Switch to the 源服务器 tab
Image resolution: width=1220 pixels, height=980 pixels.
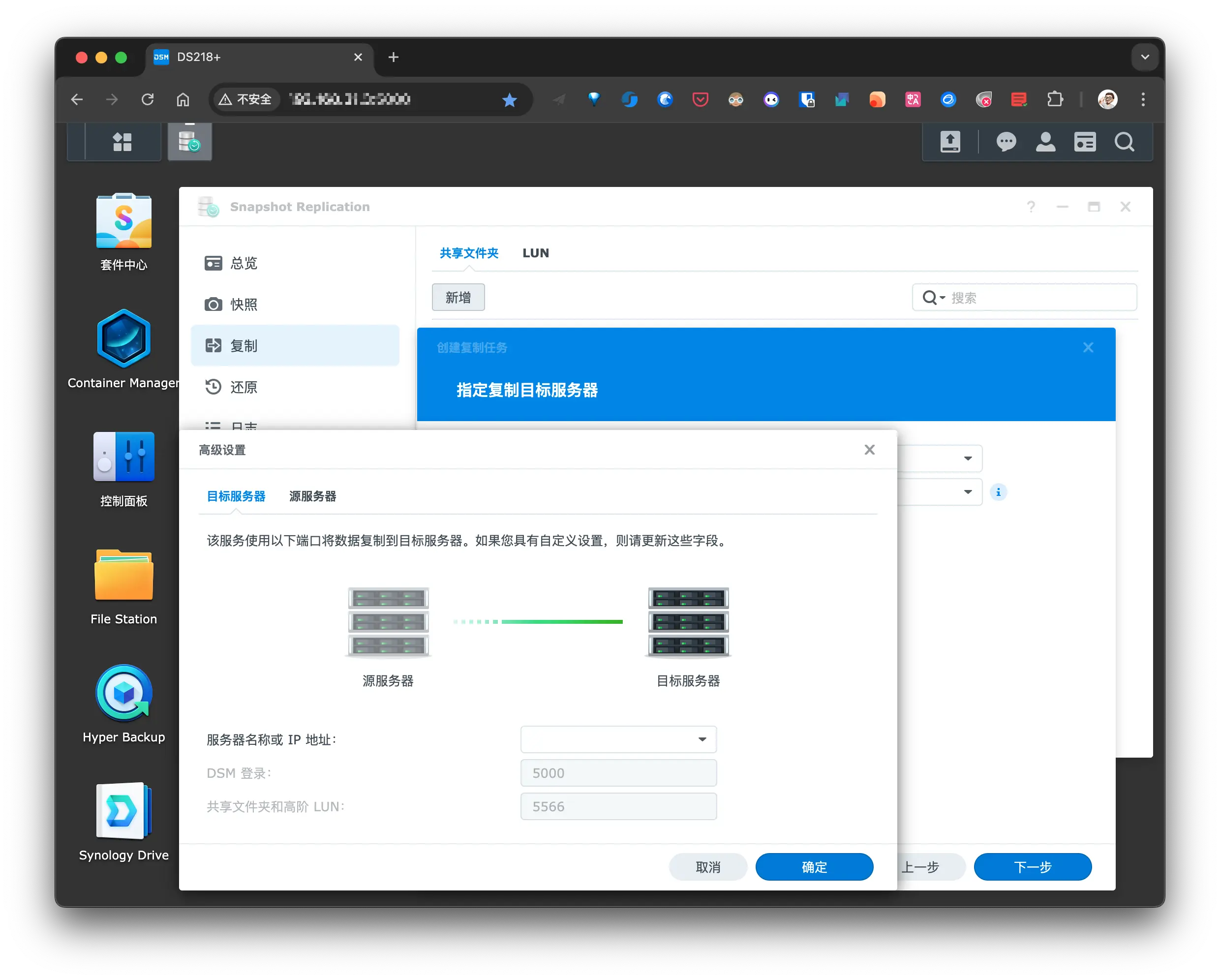pos(312,496)
